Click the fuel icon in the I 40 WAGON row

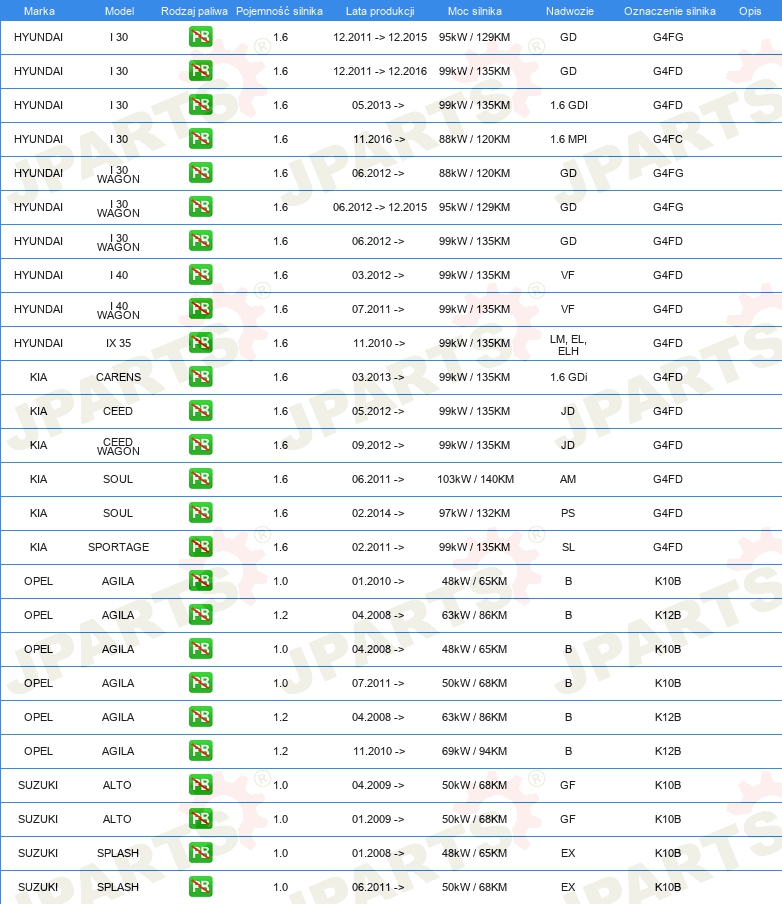click(200, 309)
